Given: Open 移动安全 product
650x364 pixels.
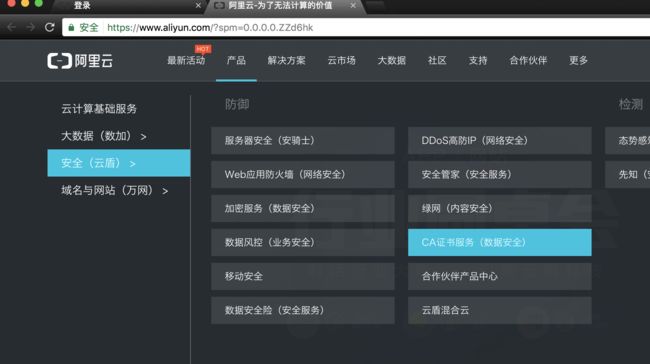Looking at the screenshot, I should [303, 276].
